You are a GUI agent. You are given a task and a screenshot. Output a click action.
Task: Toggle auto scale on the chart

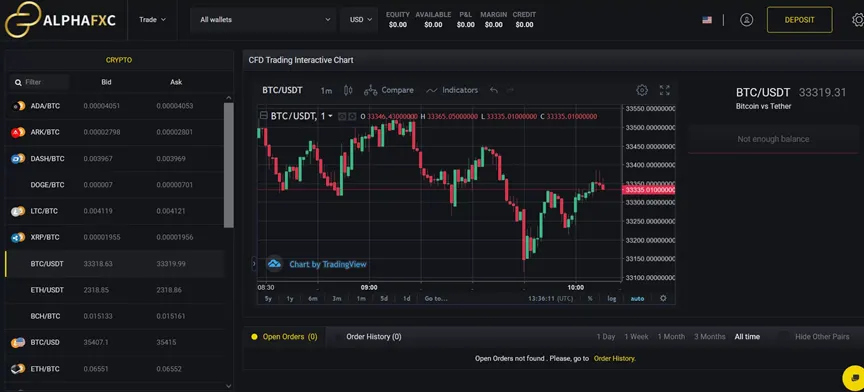tap(637, 298)
